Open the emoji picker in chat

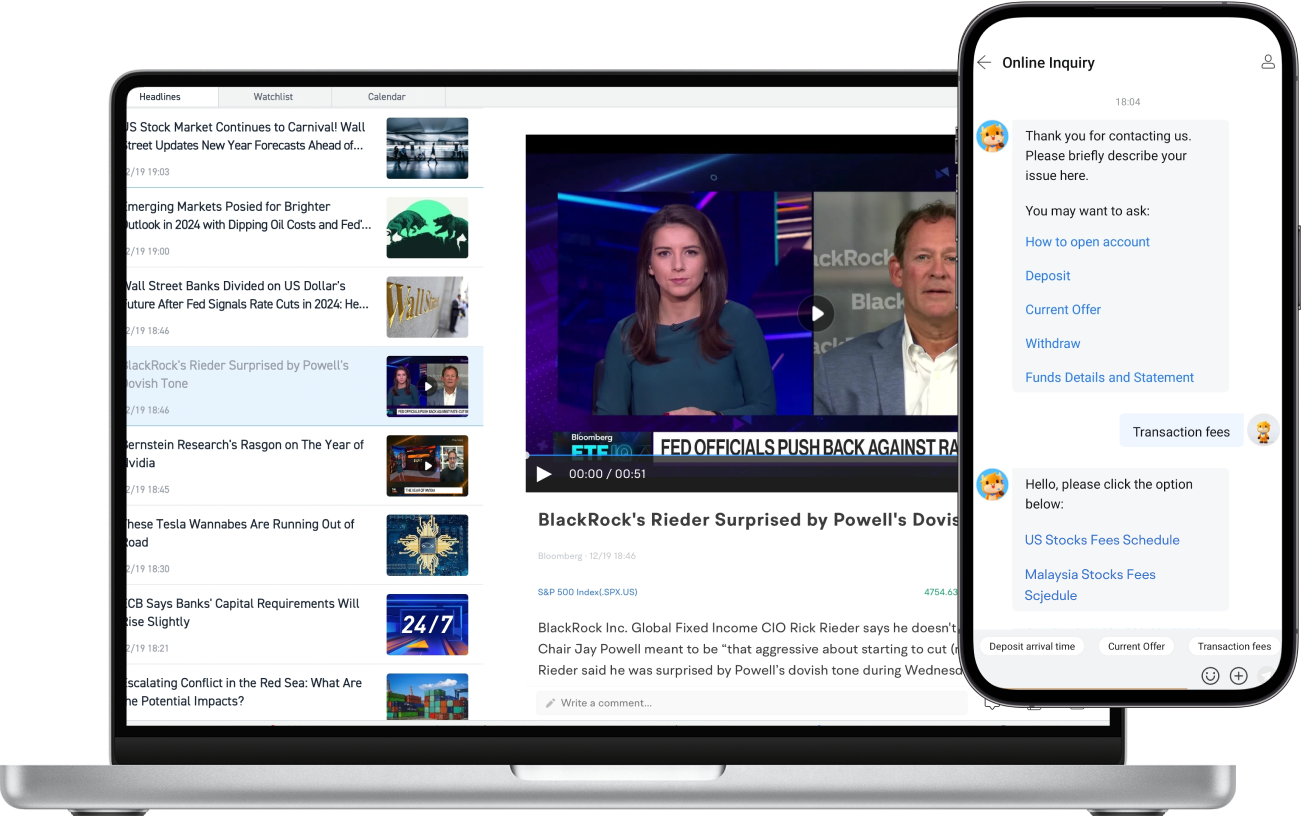pos(1210,676)
